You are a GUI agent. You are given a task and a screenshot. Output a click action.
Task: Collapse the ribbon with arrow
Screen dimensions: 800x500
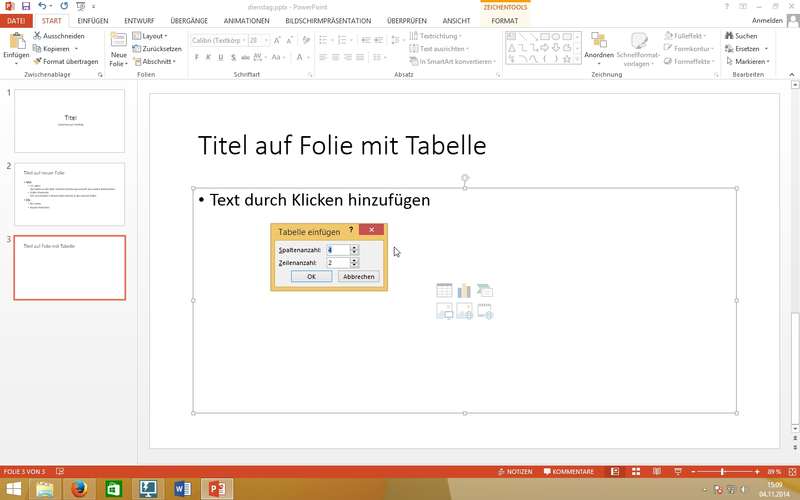[x=792, y=74]
